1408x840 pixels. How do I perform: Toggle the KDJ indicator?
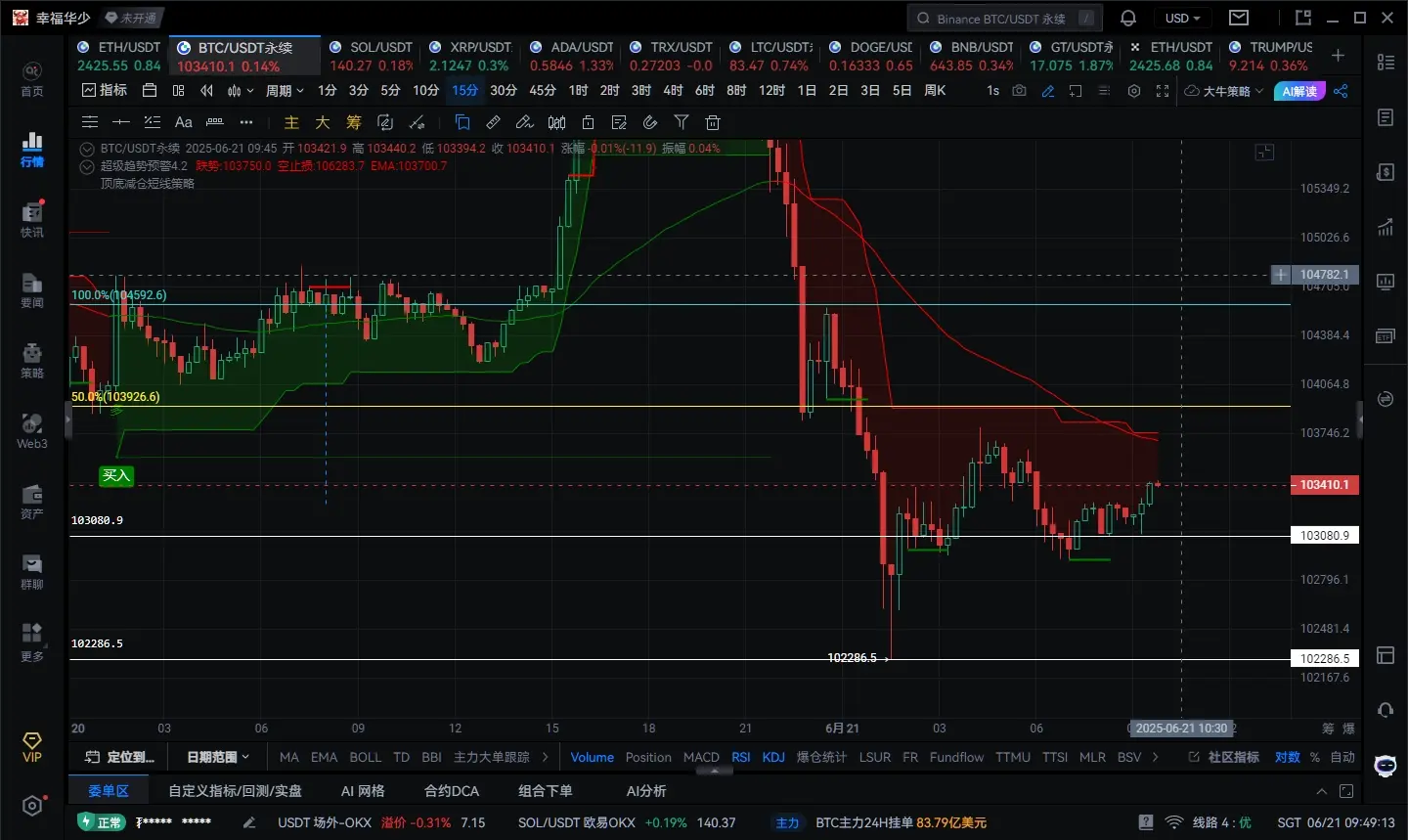tap(773, 757)
